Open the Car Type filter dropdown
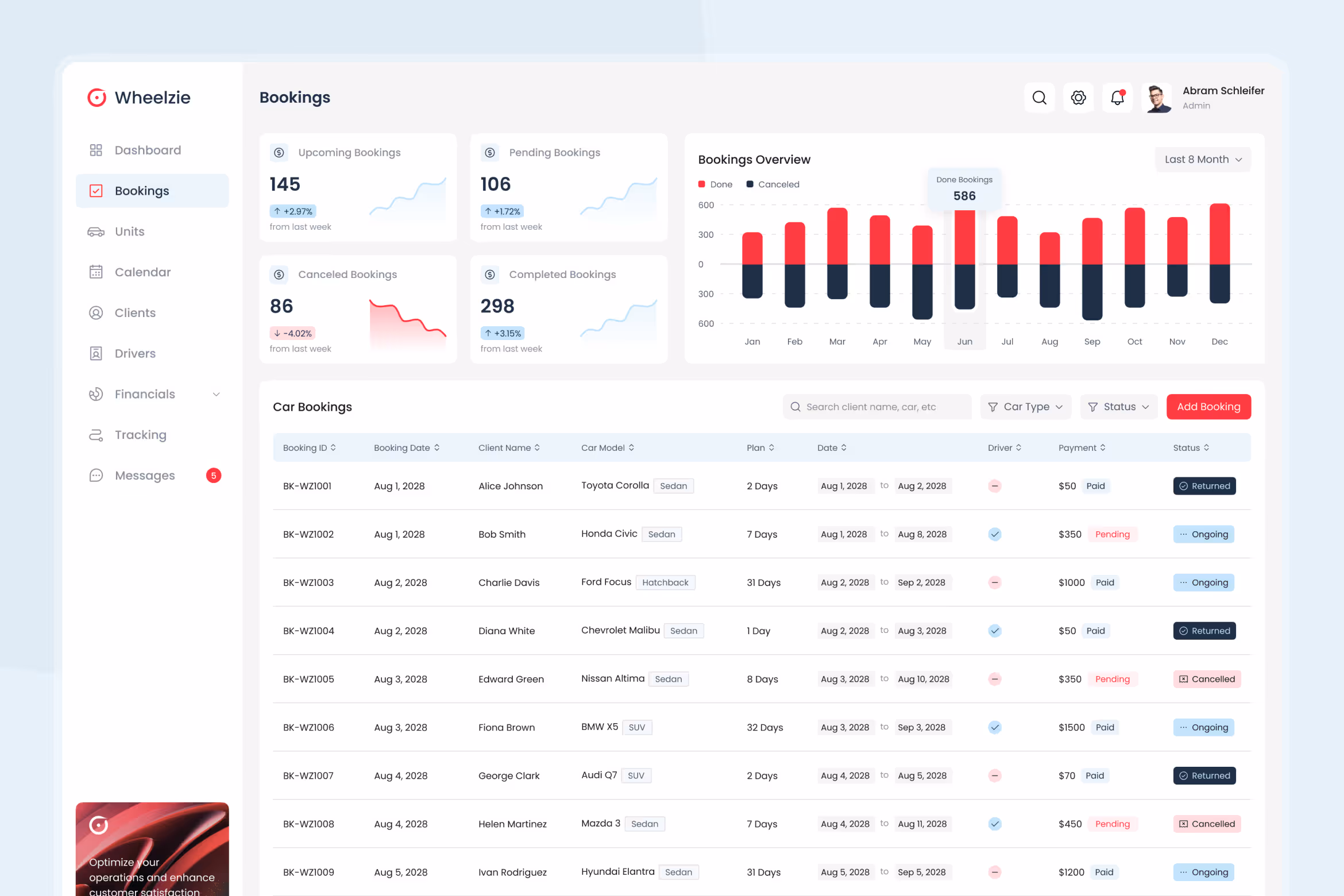The image size is (1344, 896). [x=1025, y=407]
